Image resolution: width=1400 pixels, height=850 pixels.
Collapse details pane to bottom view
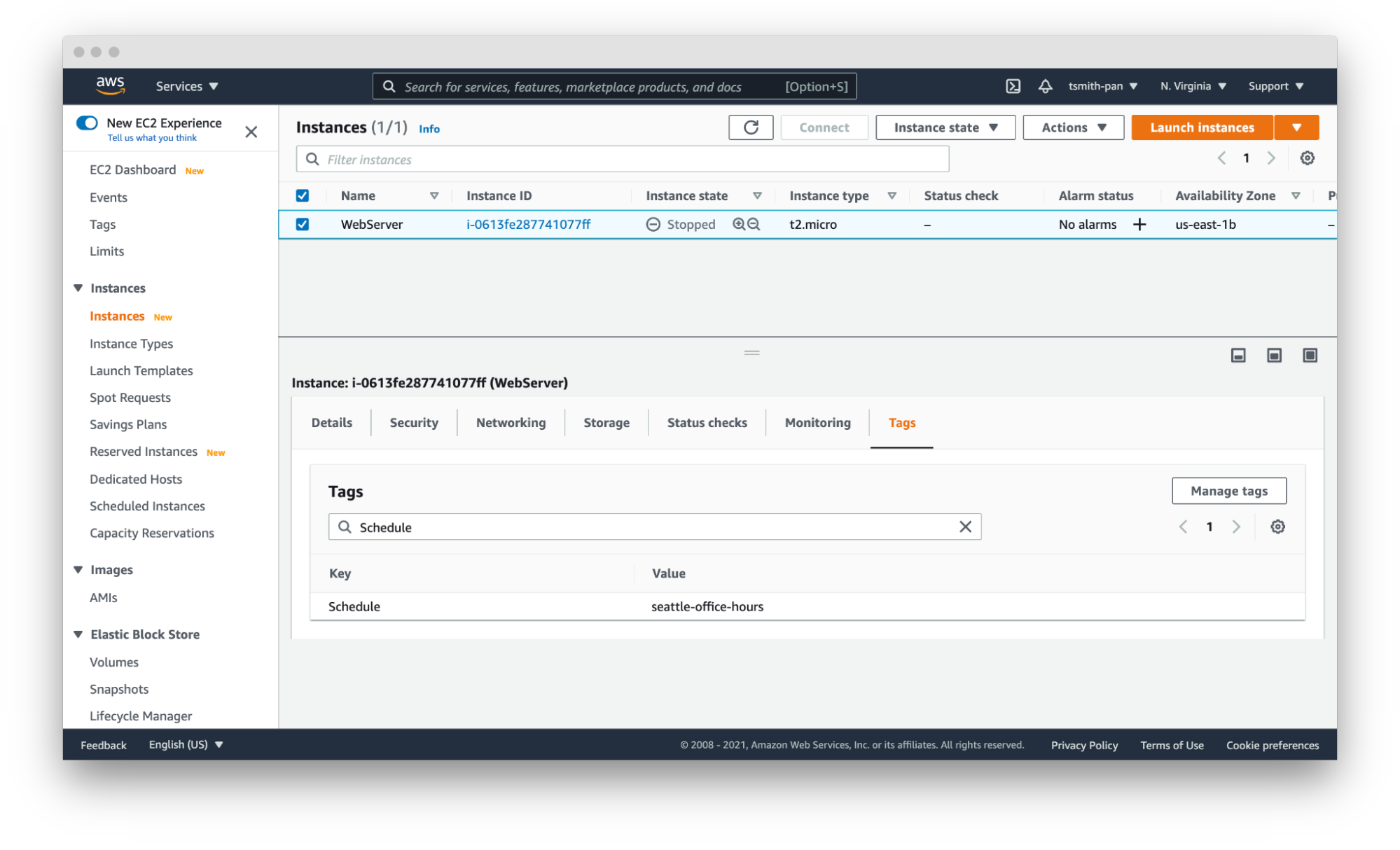(x=1238, y=356)
